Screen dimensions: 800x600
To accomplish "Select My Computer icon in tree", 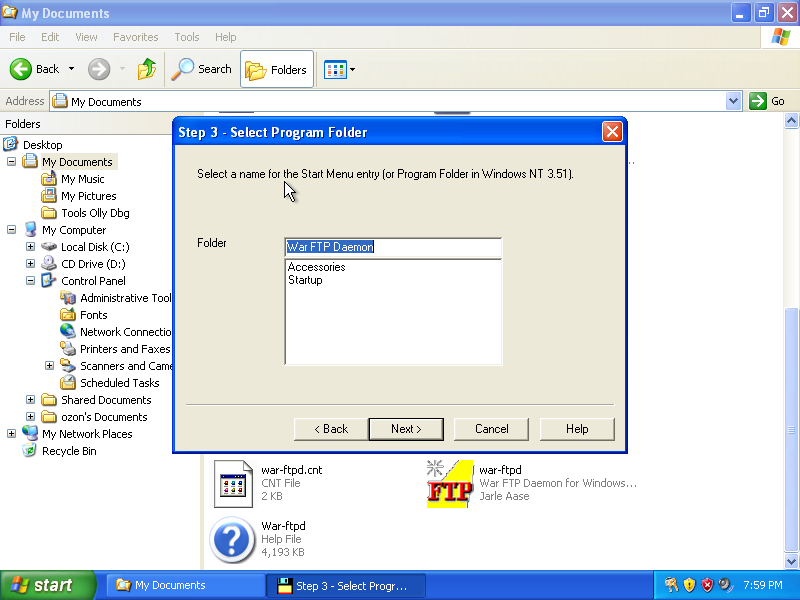I will [30, 230].
